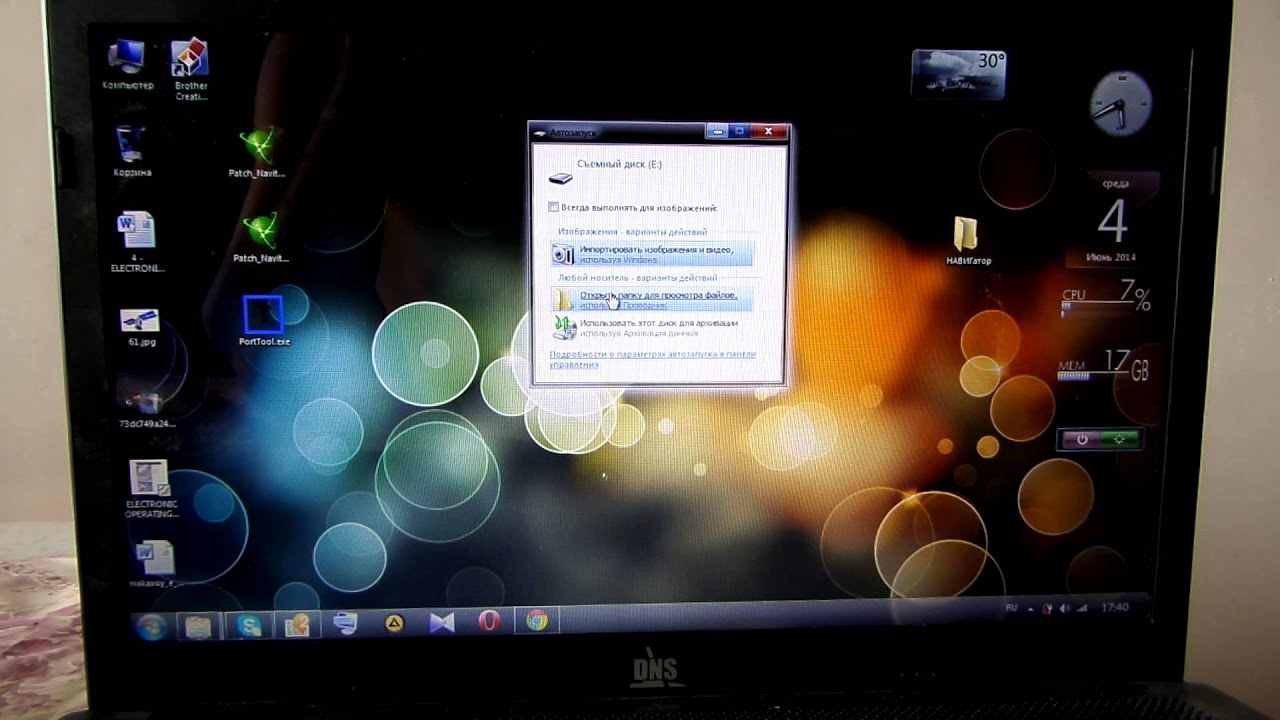Click the CPU 7% meter gadget

[x=1105, y=299]
